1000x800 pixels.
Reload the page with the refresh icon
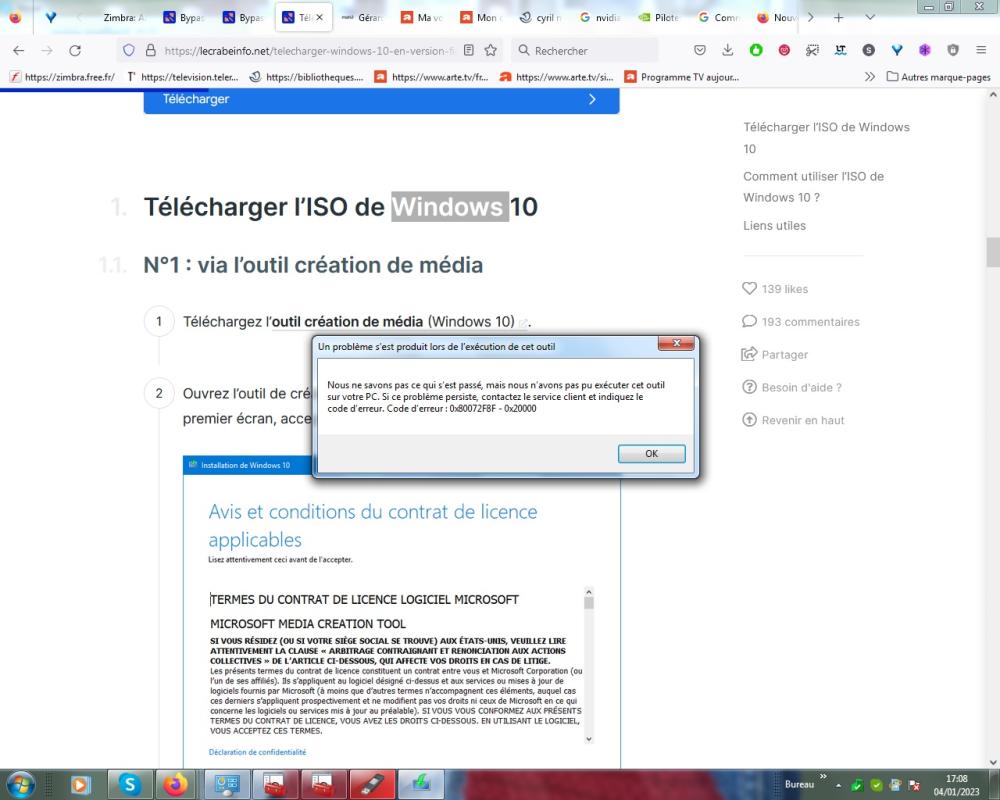pos(75,50)
